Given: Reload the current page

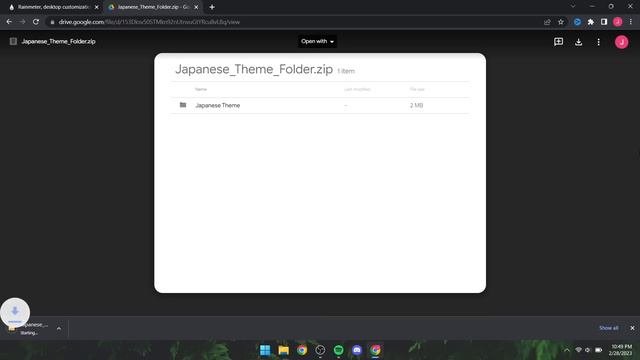Looking at the screenshot, I should coord(36,22).
